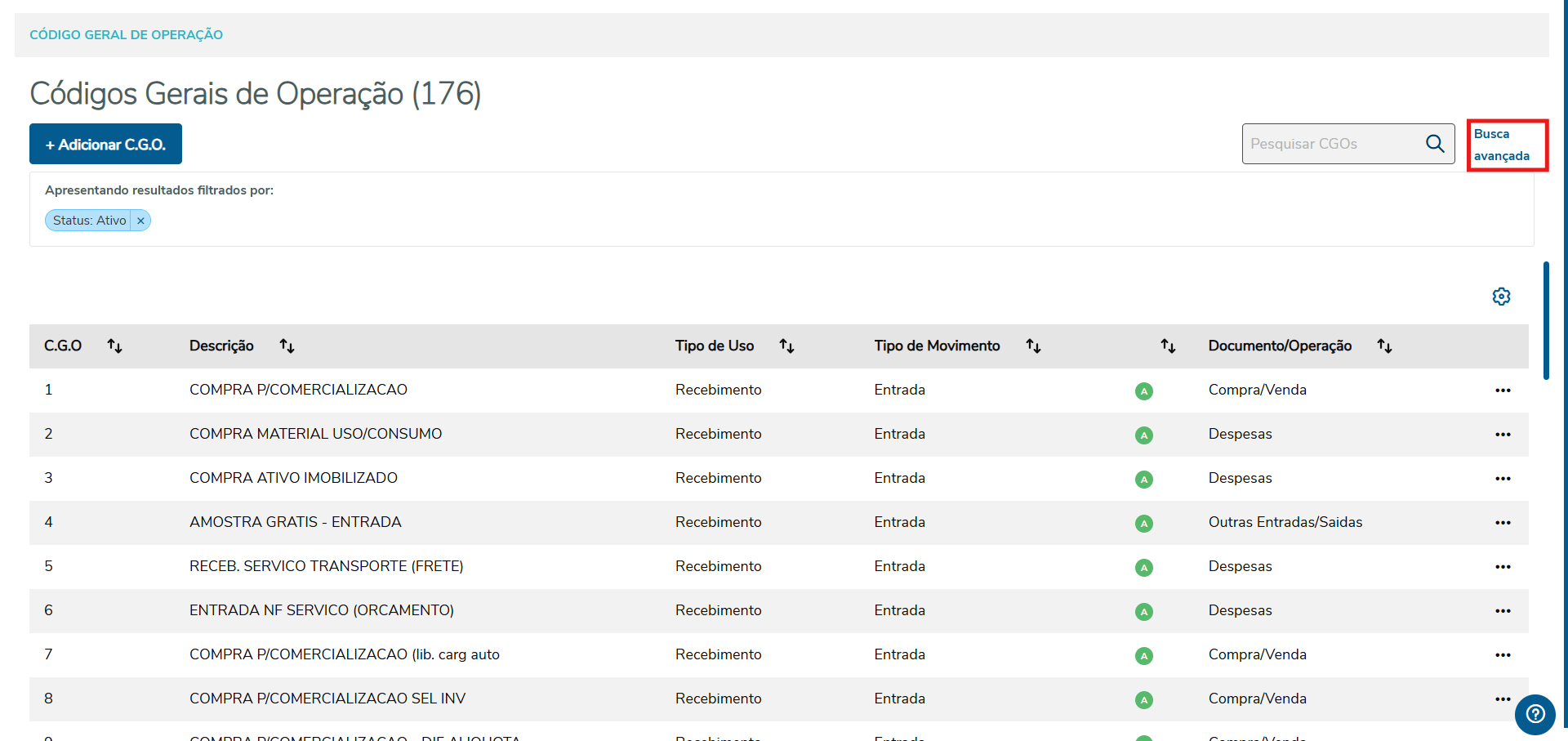The height and width of the screenshot is (741, 1568).
Task: Click the Adicionar C.G.O. button
Action: [x=105, y=145]
